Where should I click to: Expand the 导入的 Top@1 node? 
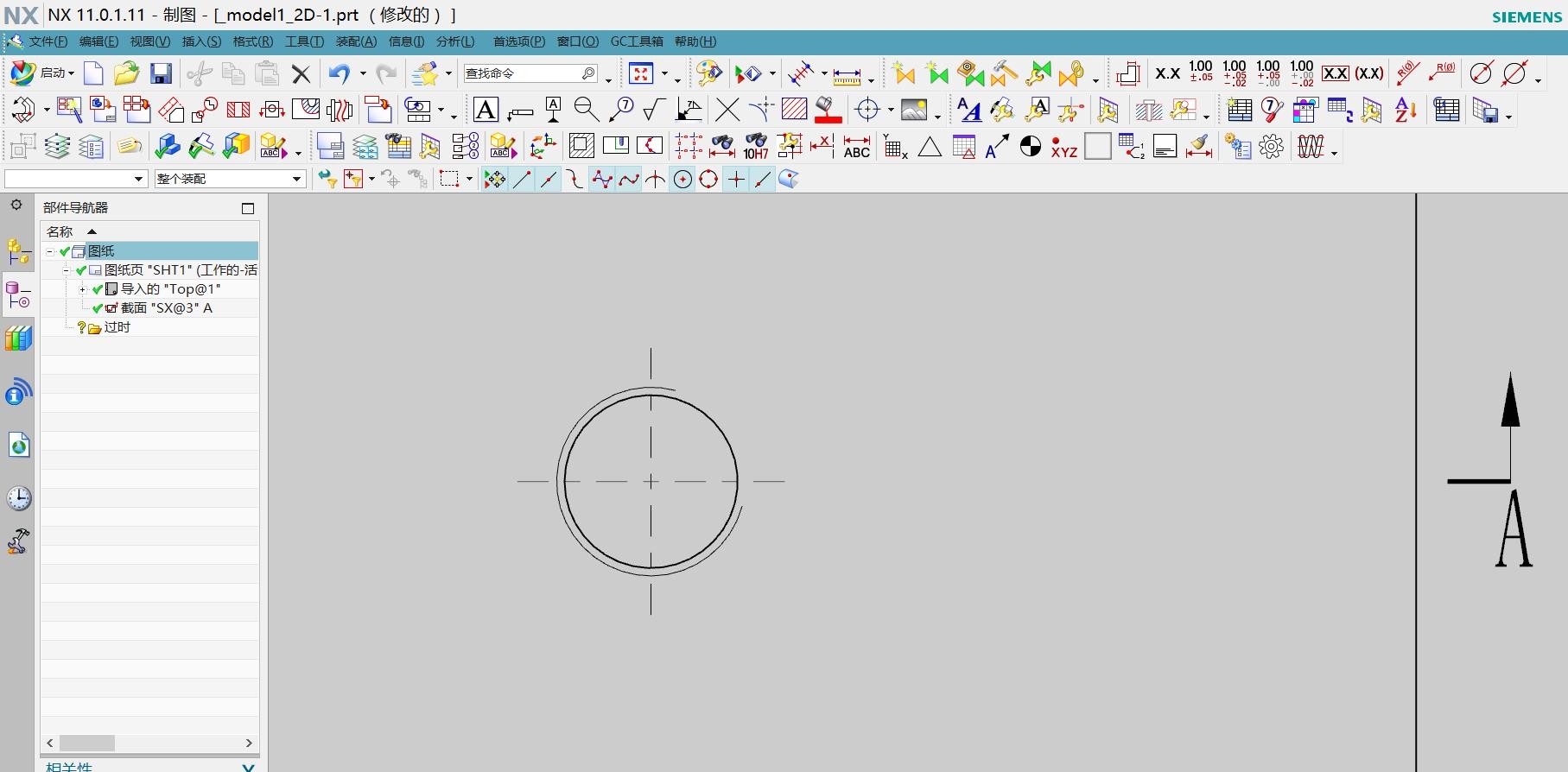[83, 289]
